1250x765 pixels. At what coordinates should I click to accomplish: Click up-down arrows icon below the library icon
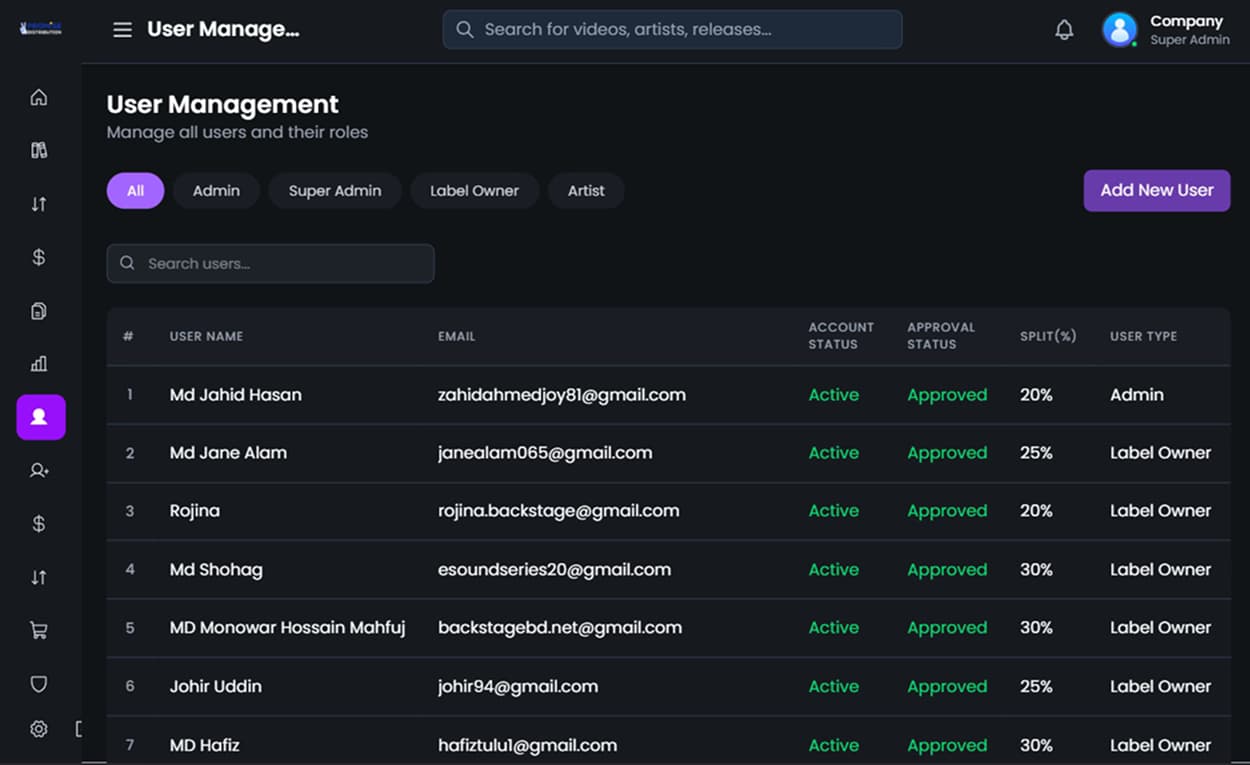click(39, 204)
